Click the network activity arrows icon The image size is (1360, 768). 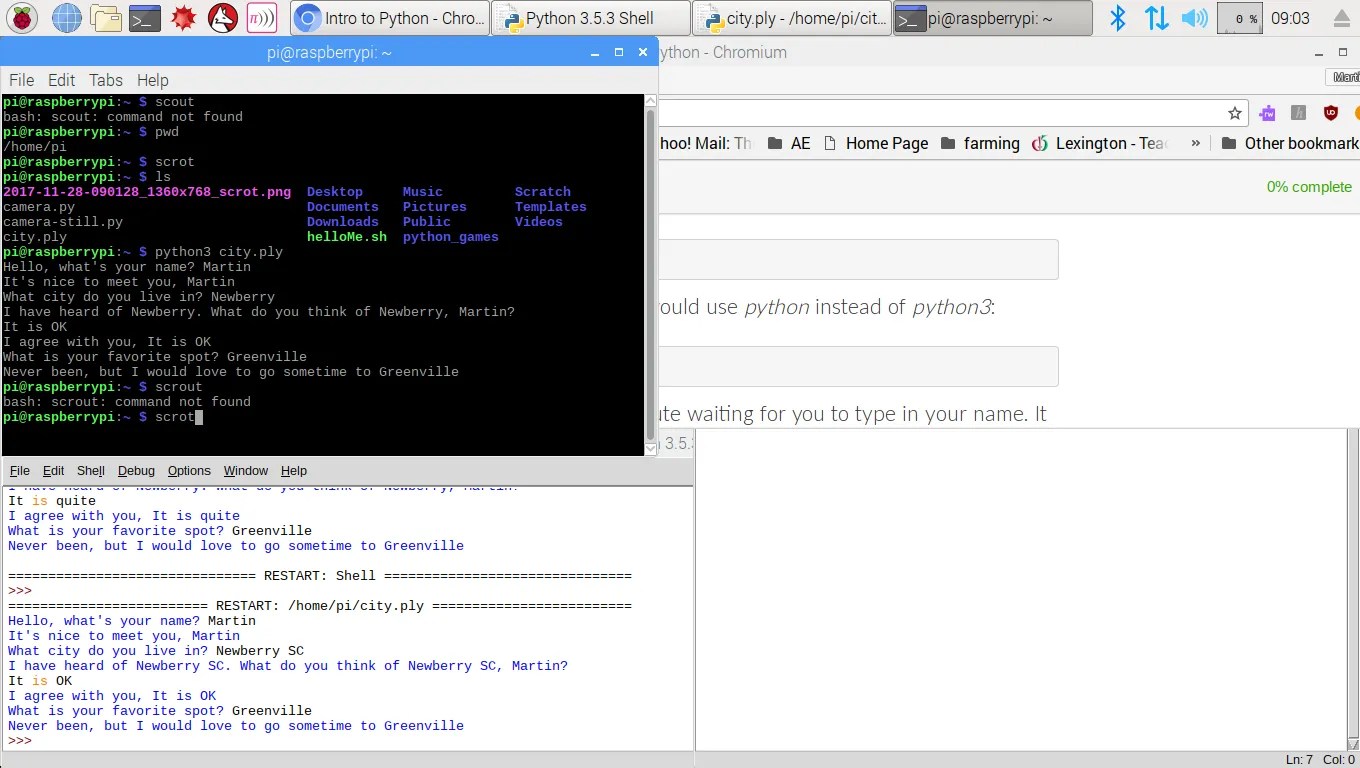(1156, 17)
